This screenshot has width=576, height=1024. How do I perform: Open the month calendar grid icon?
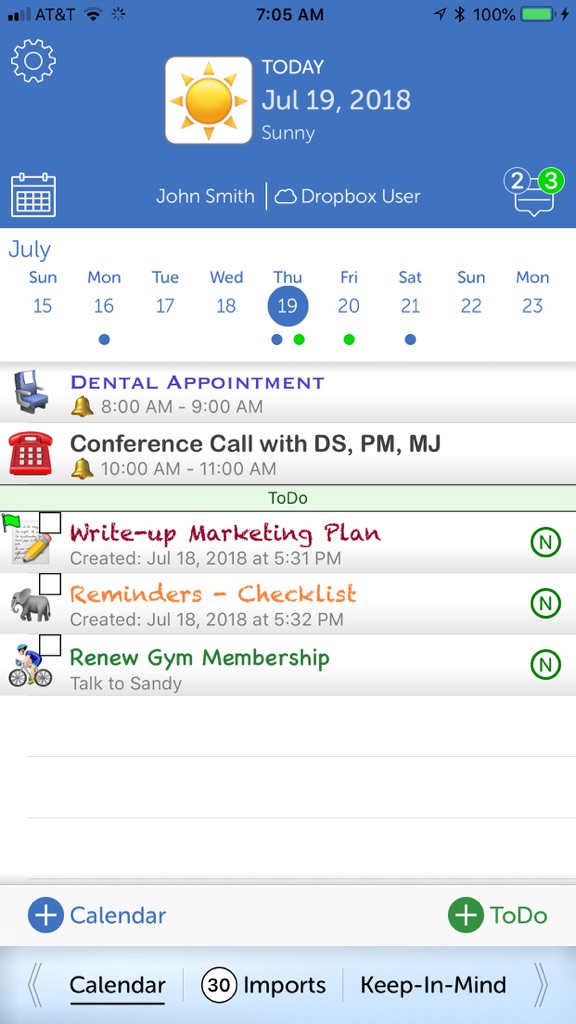(33, 195)
